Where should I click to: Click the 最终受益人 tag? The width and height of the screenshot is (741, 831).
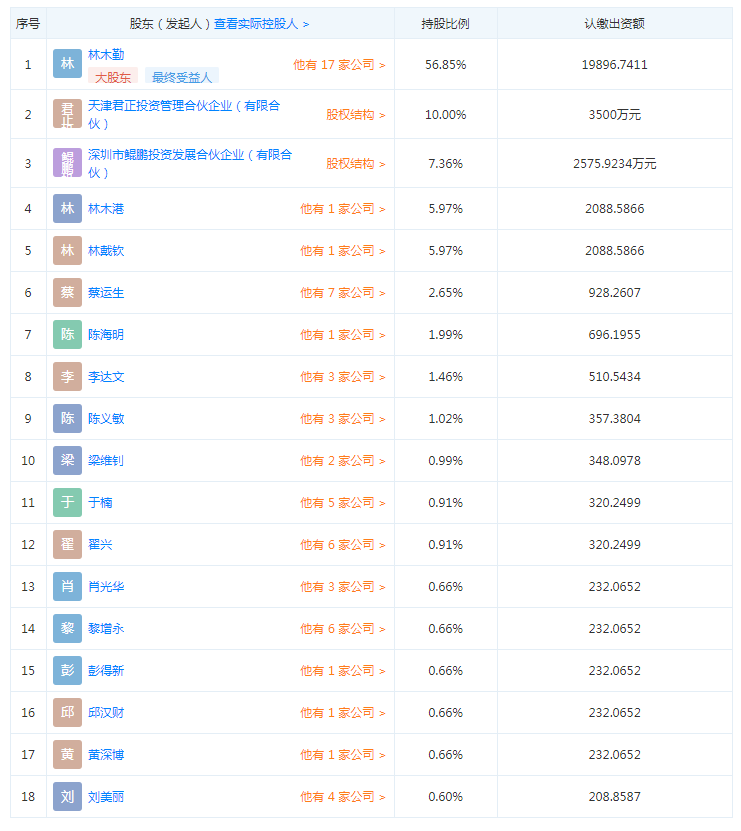tap(182, 77)
